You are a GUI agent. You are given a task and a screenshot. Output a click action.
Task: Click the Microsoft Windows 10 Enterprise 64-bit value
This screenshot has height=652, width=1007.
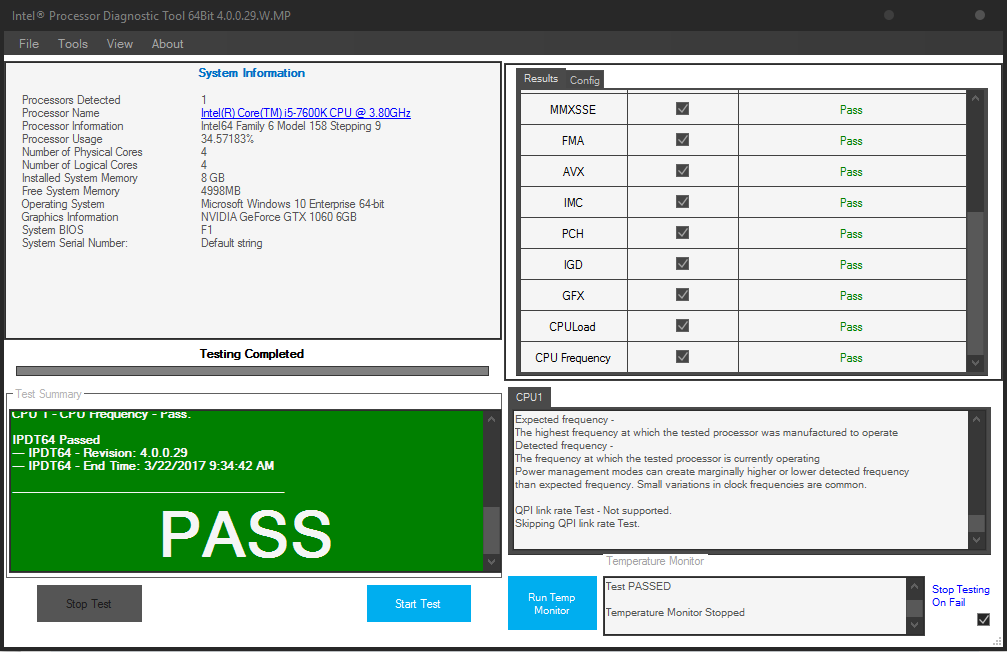pos(293,204)
